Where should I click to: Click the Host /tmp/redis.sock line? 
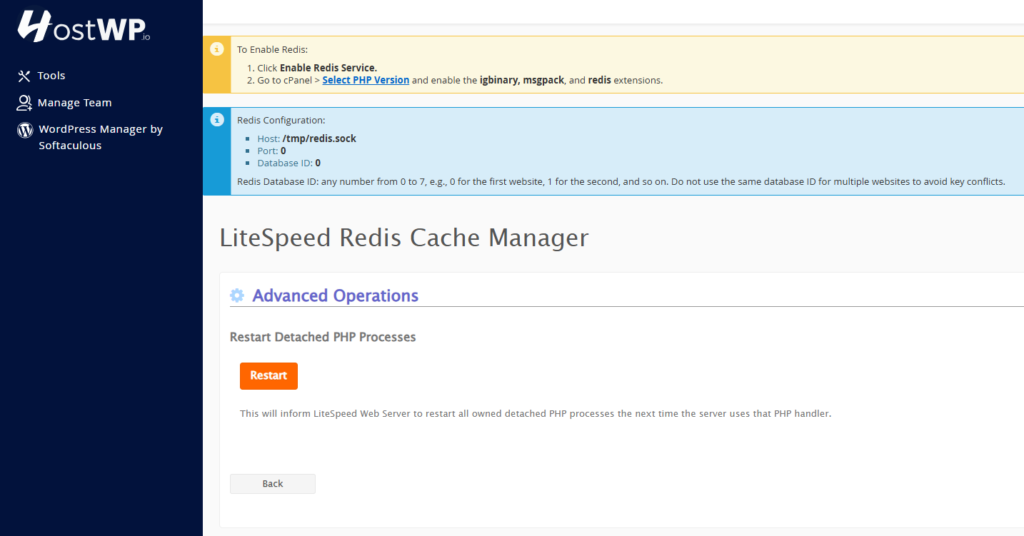point(306,138)
